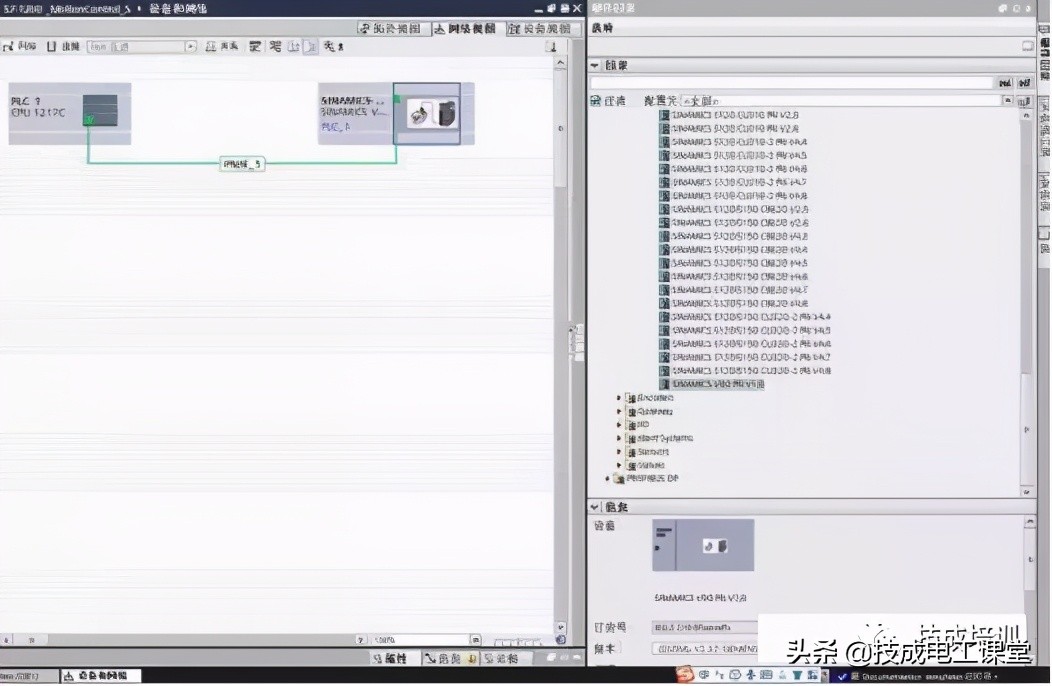Switch to the Device view tab
This screenshot has width=1052, height=686.
tap(541, 29)
